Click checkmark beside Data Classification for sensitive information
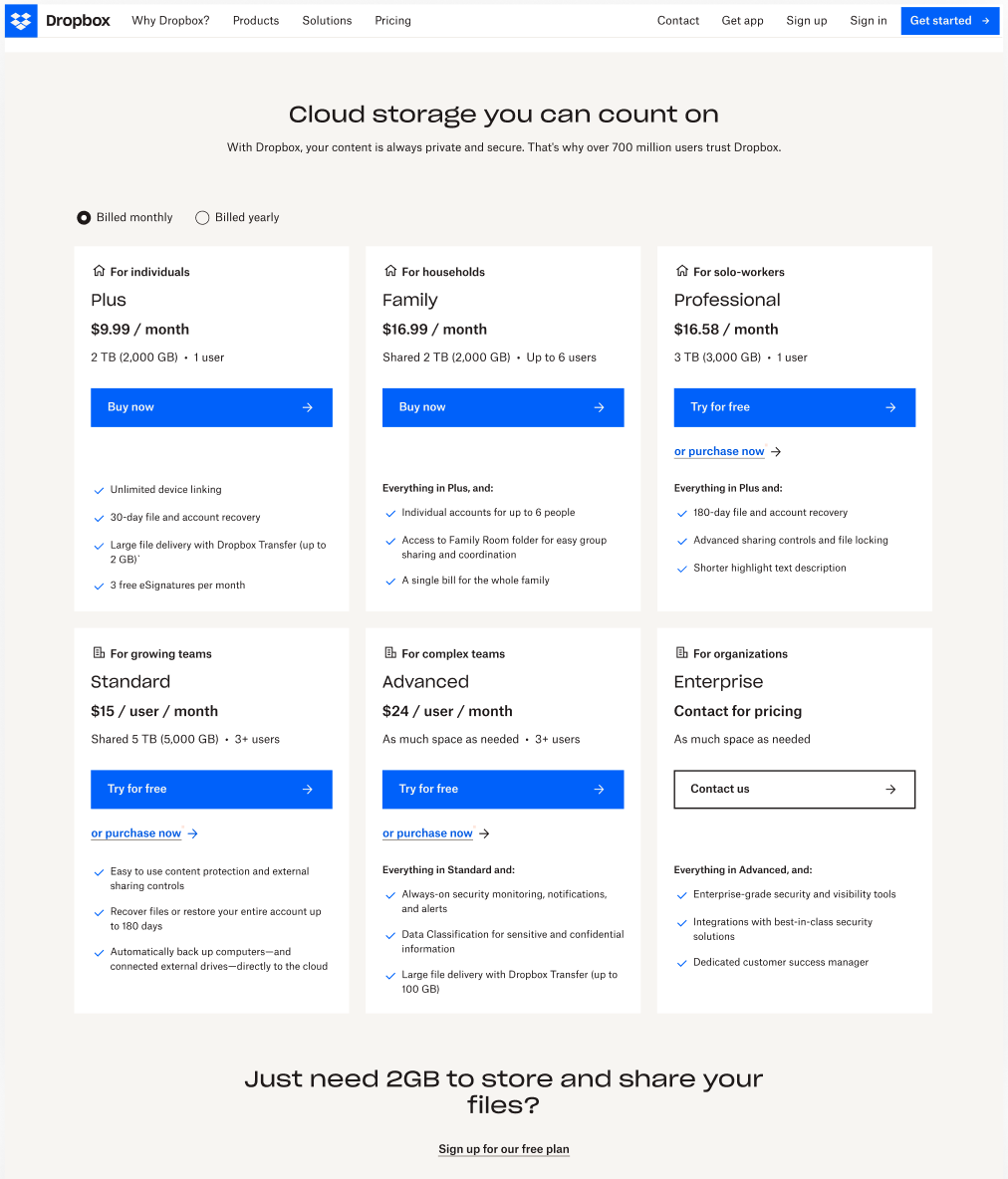 click(x=390, y=935)
